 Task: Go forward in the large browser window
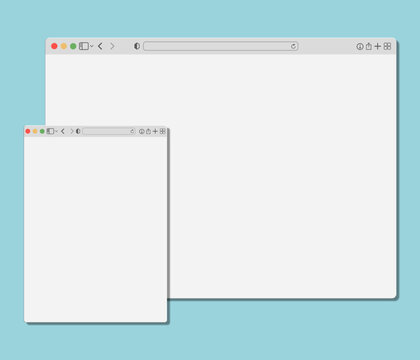click(112, 46)
